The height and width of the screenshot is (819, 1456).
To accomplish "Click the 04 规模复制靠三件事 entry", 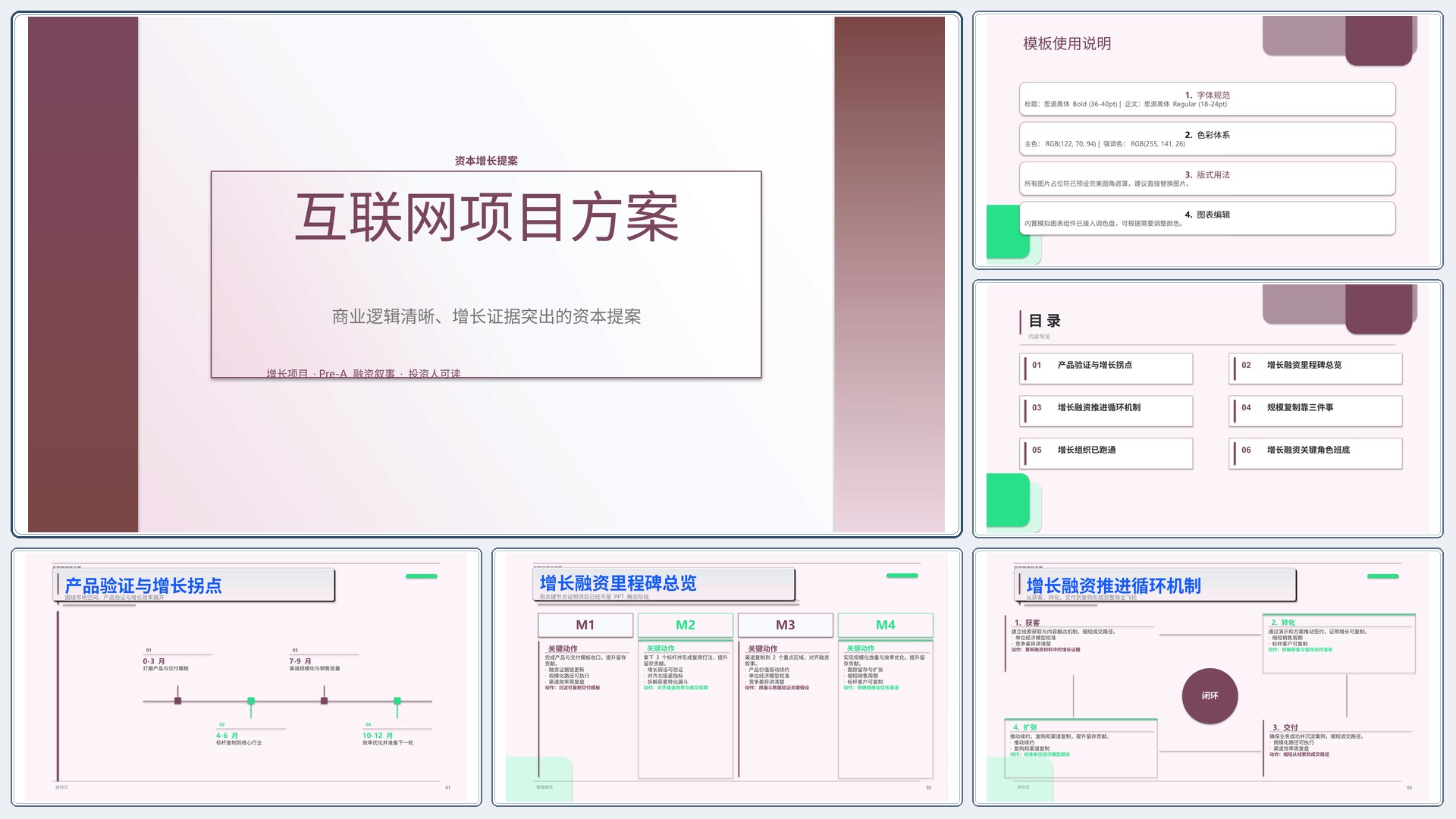I will (x=1316, y=411).
